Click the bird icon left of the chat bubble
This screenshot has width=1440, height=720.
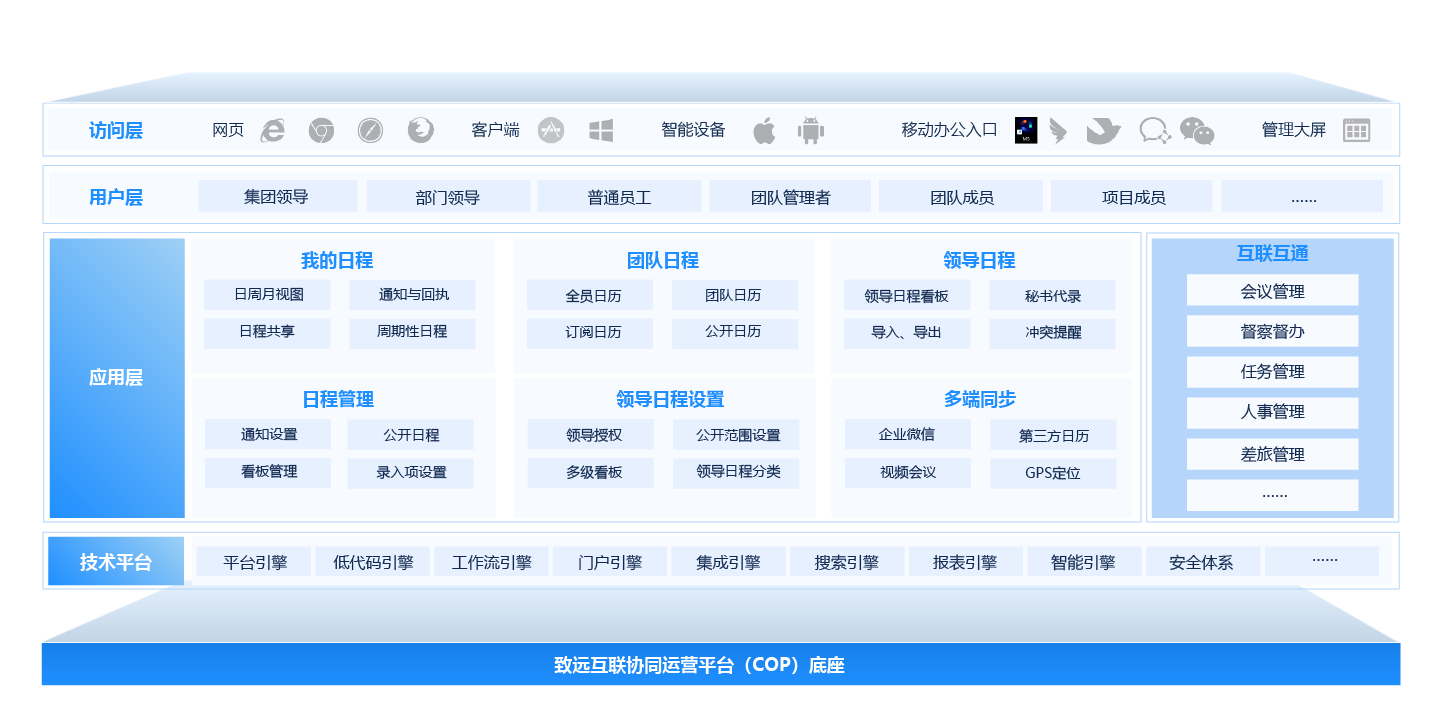coord(1103,131)
